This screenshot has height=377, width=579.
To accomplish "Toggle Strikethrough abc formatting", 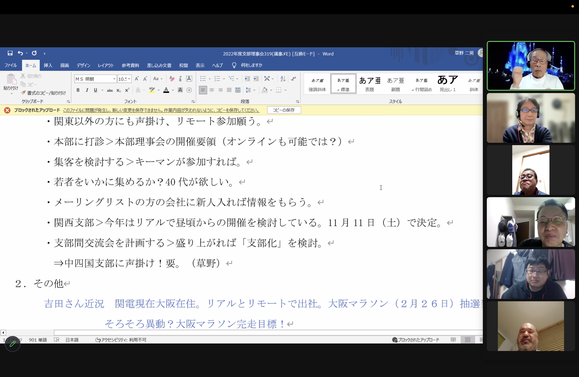I will (x=110, y=90).
